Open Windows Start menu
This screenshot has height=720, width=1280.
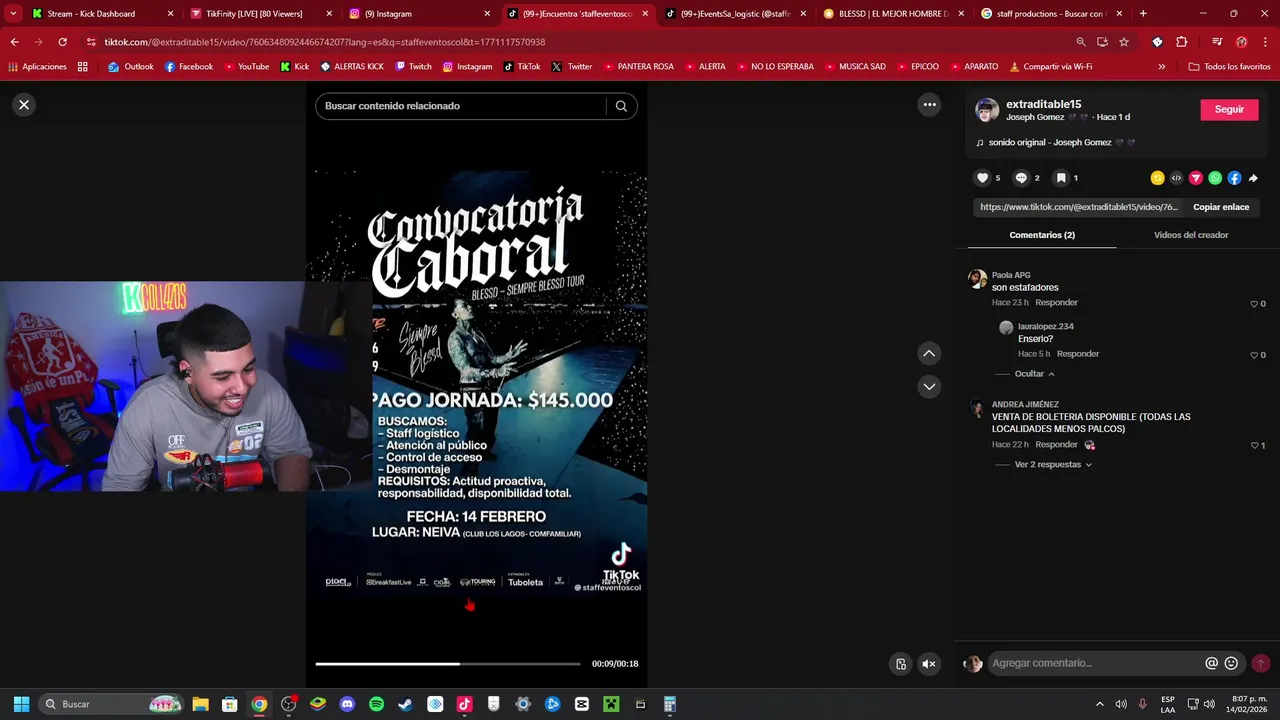(21, 704)
